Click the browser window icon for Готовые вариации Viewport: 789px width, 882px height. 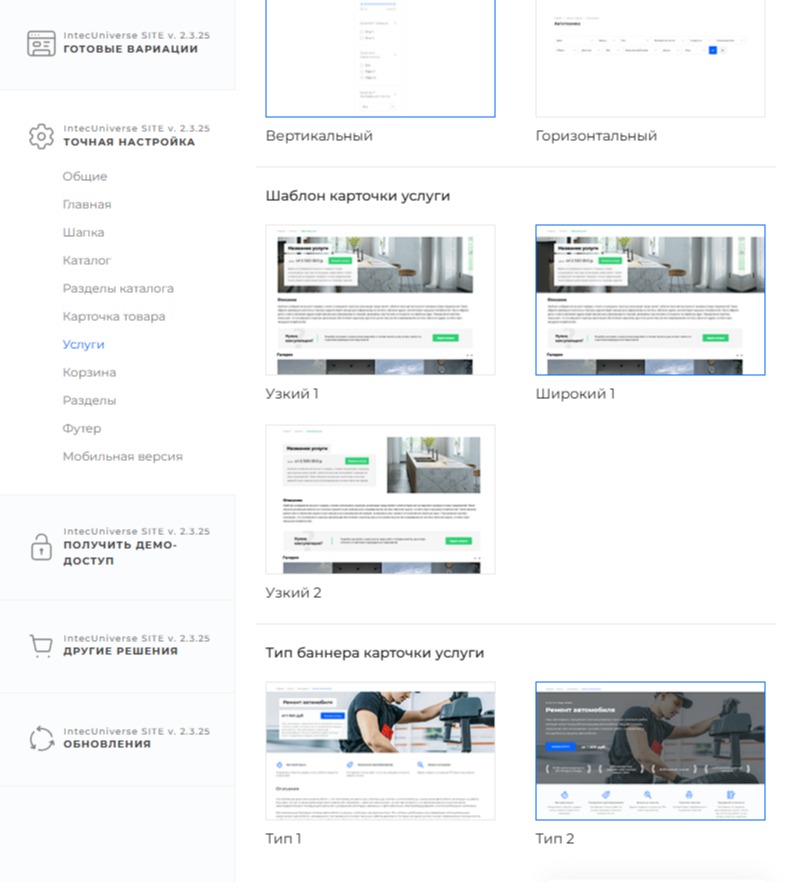tap(41, 44)
